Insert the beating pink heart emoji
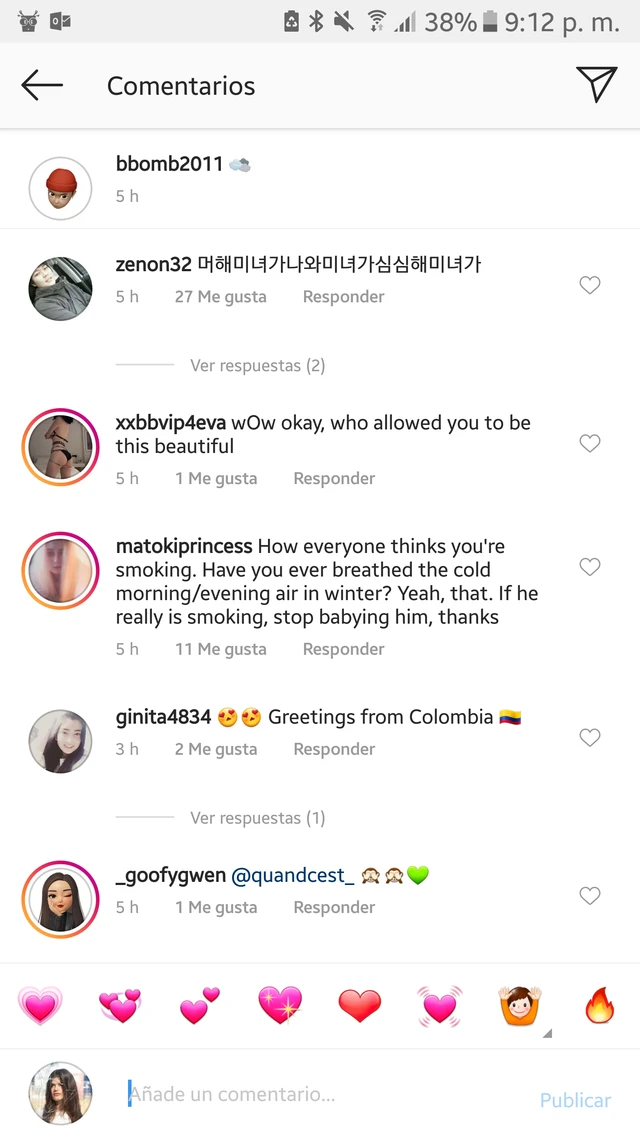640x1138 pixels. tap(440, 1006)
